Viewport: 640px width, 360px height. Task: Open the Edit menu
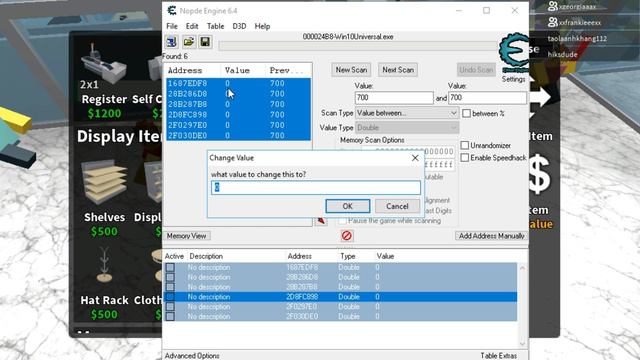[192, 26]
